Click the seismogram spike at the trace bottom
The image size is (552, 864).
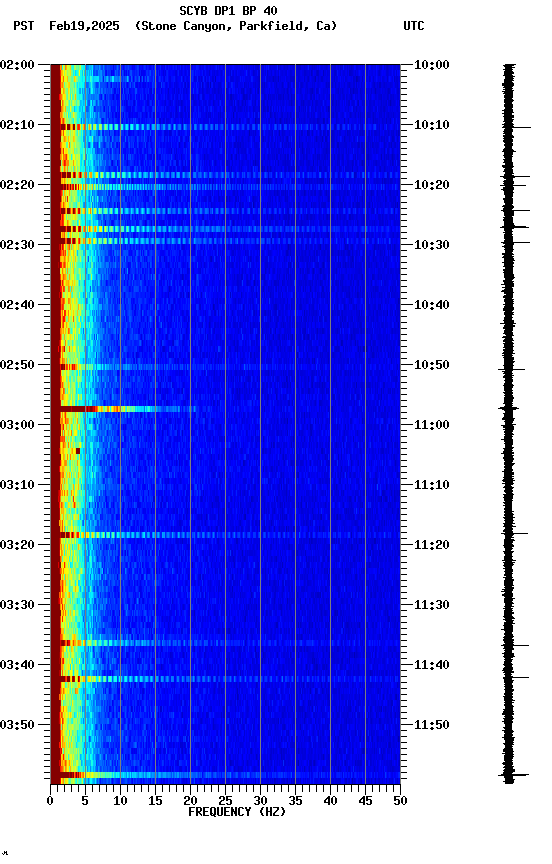(513, 776)
